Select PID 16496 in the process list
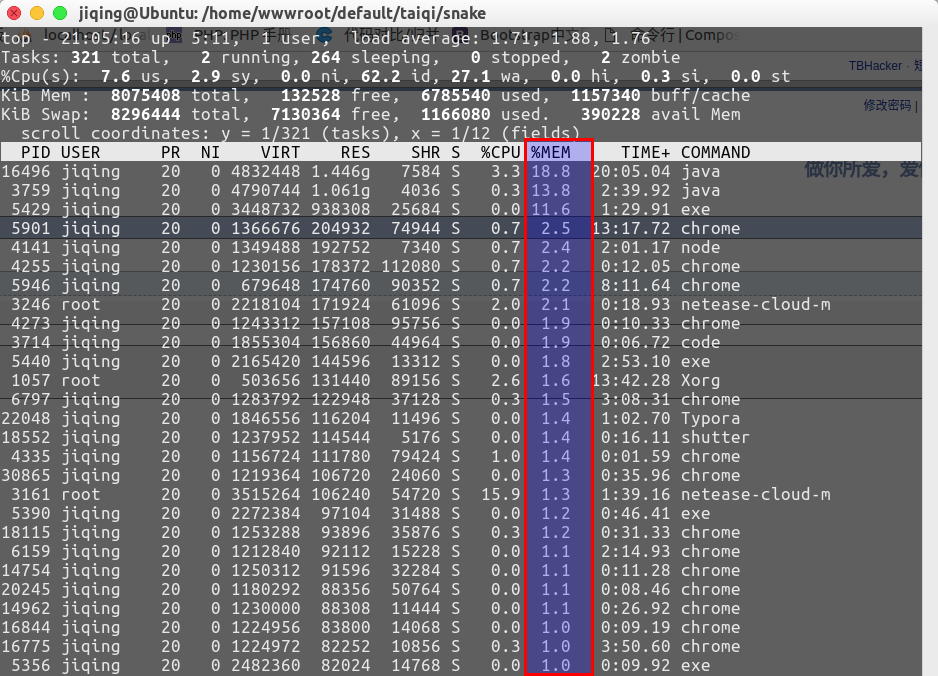Image resolution: width=938 pixels, height=676 pixels. (x=26, y=172)
